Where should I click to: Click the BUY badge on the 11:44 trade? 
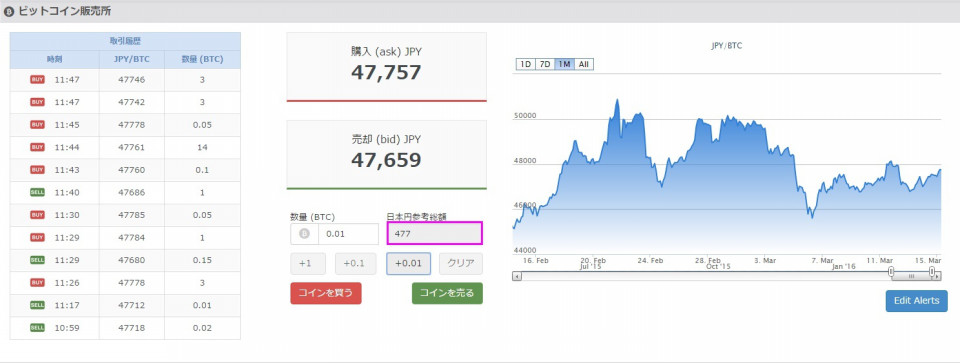[x=37, y=147]
